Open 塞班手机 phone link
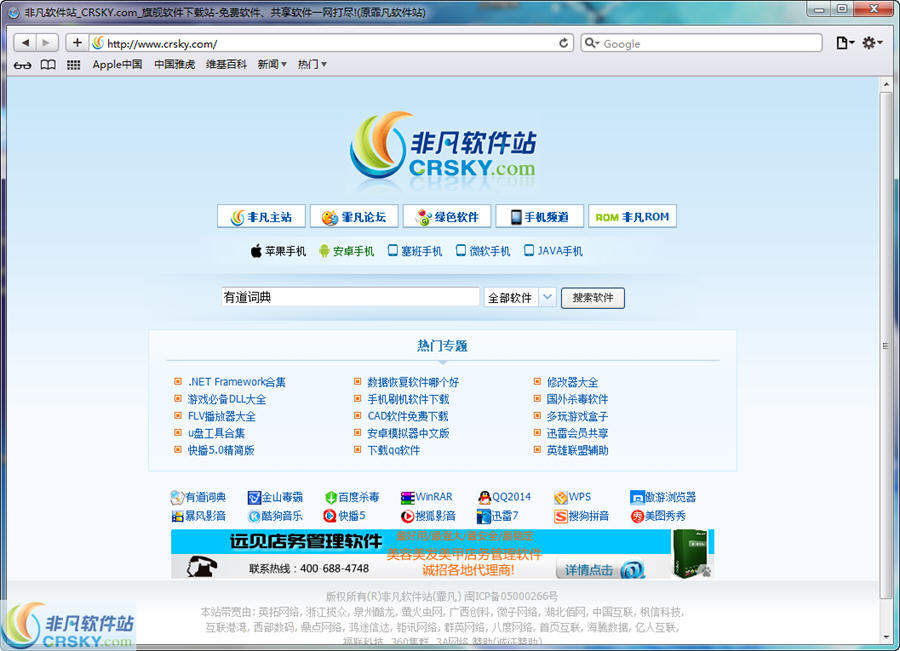The image size is (900, 651). click(415, 251)
